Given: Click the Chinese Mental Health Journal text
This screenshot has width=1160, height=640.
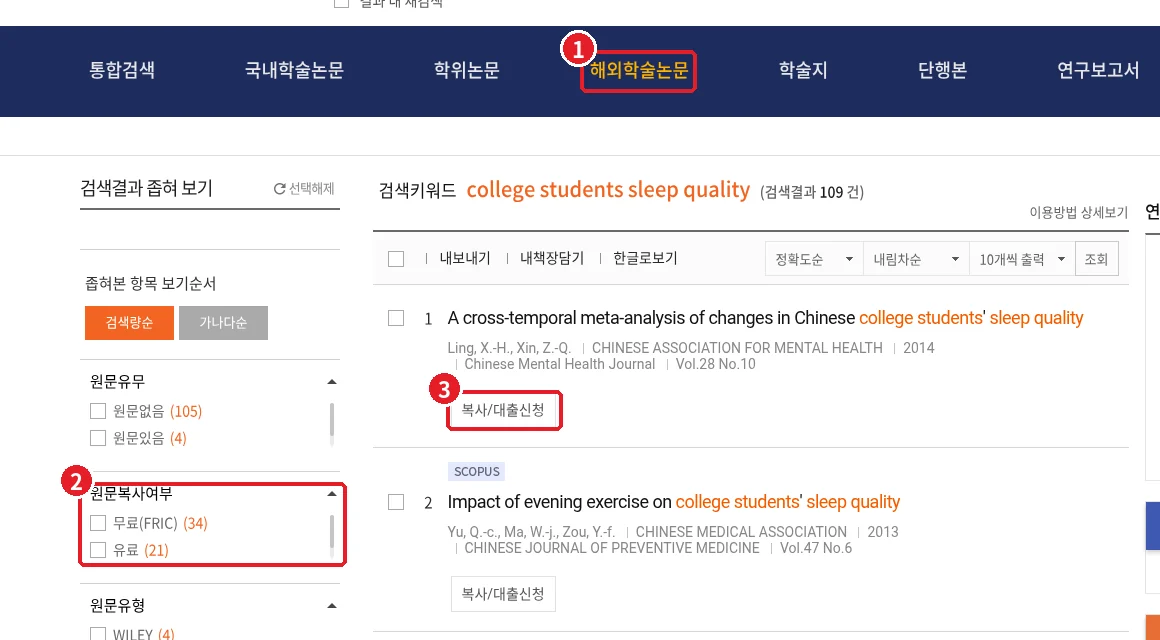Looking at the screenshot, I should click(x=560, y=364).
